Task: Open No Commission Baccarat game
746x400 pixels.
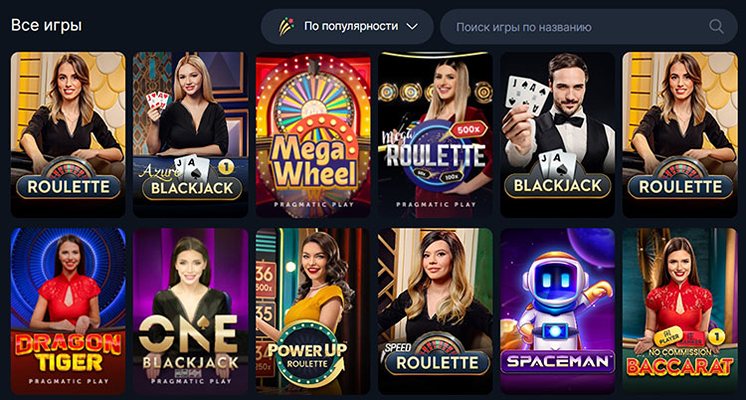Action: [679, 311]
